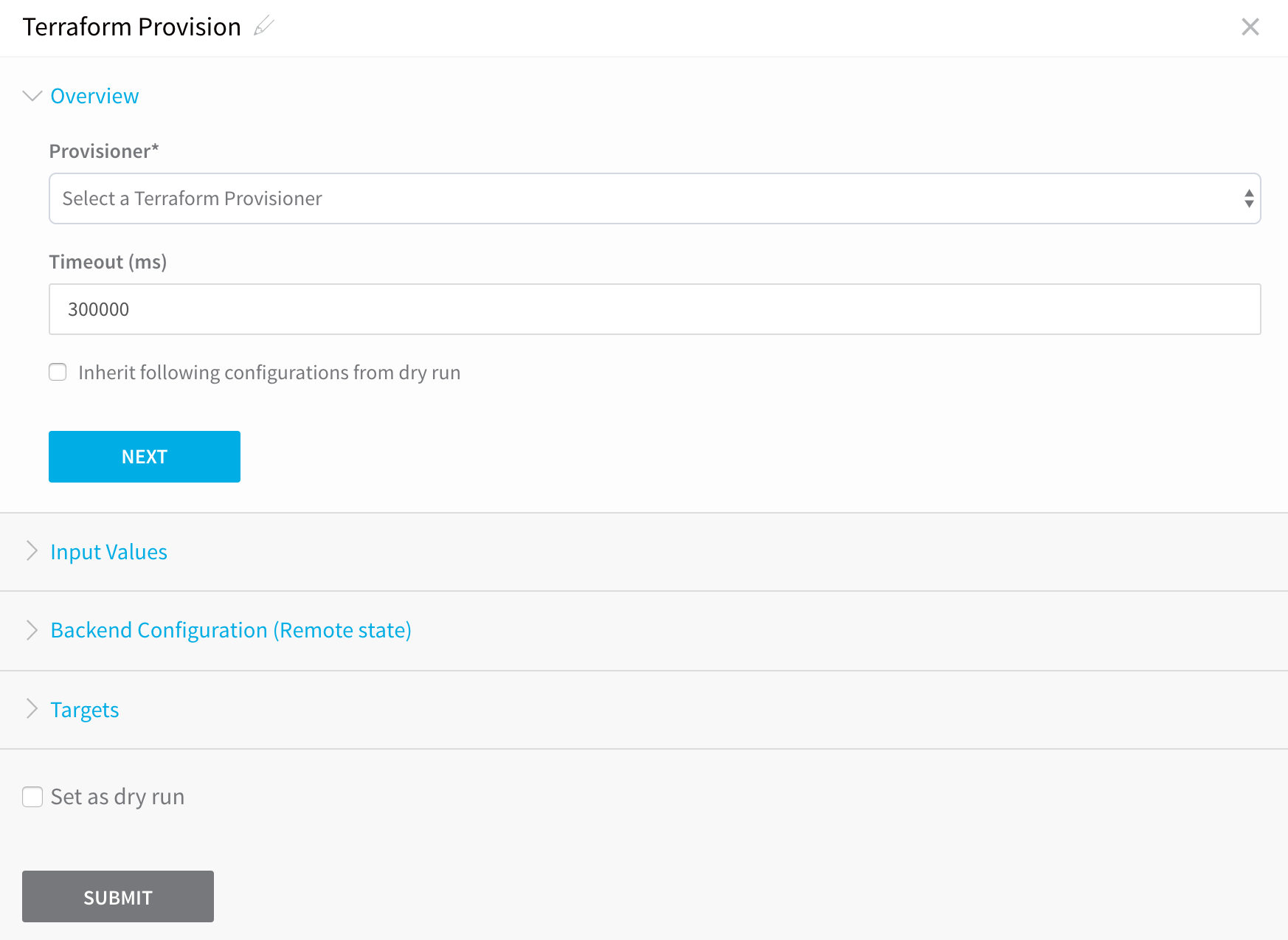Open the Input Values heading

tap(108, 552)
